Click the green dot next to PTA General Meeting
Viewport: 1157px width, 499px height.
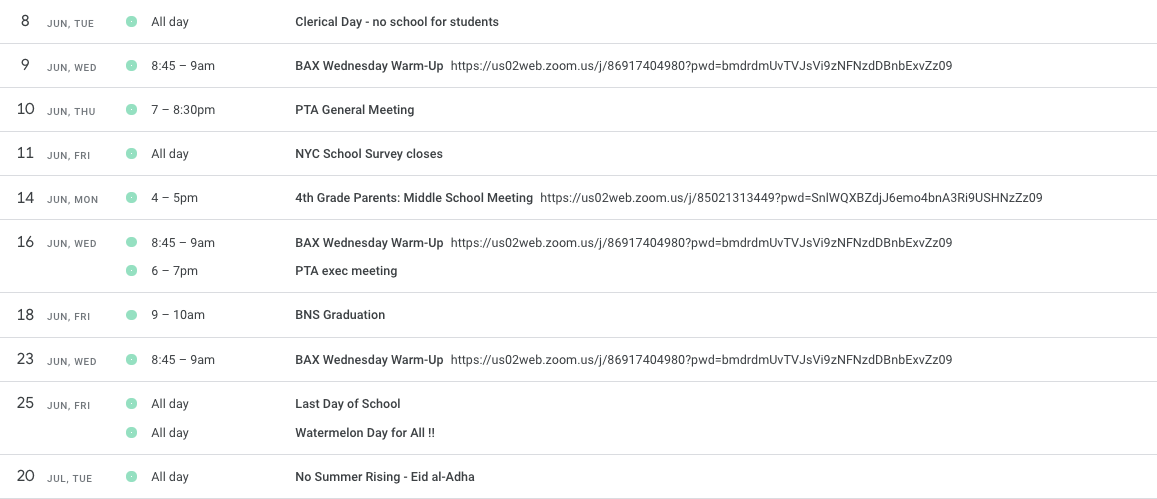tap(131, 110)
